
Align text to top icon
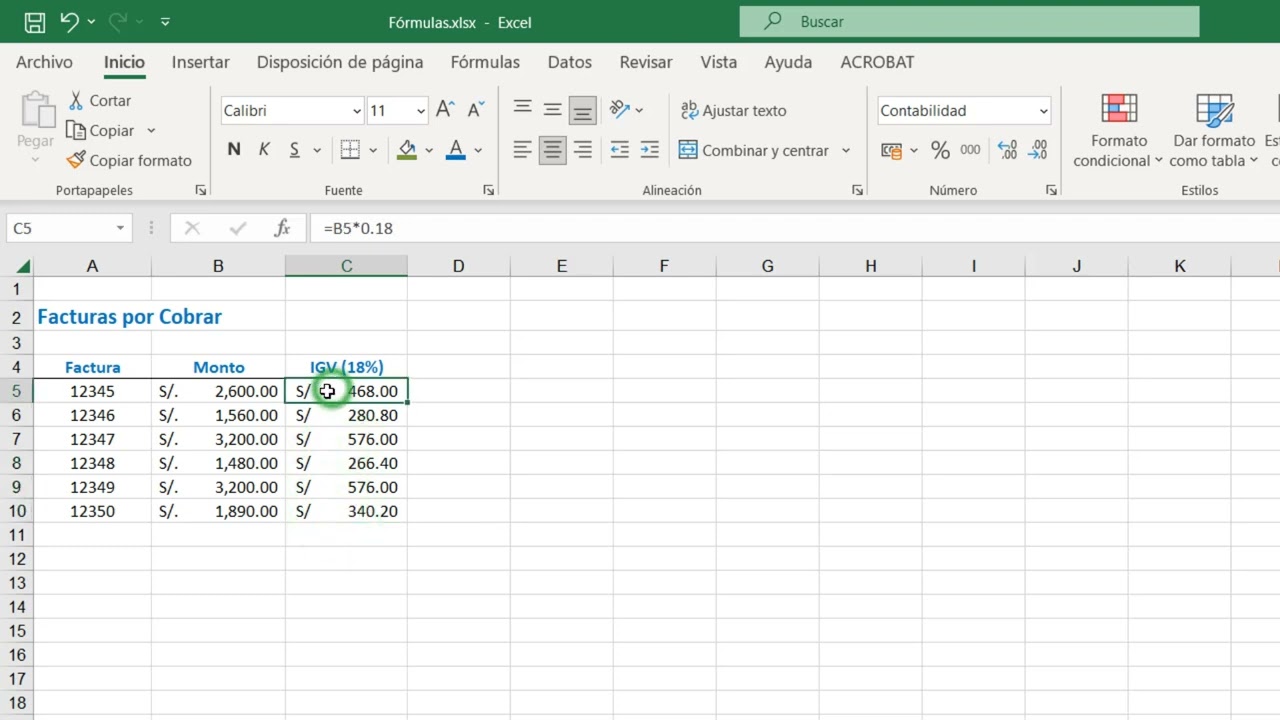coord(522,109)
